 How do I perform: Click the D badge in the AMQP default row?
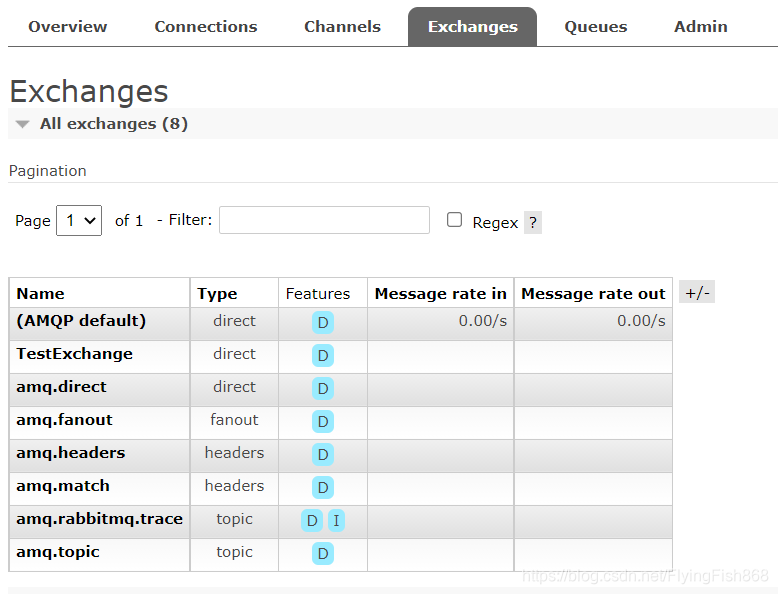click(323, 323)
